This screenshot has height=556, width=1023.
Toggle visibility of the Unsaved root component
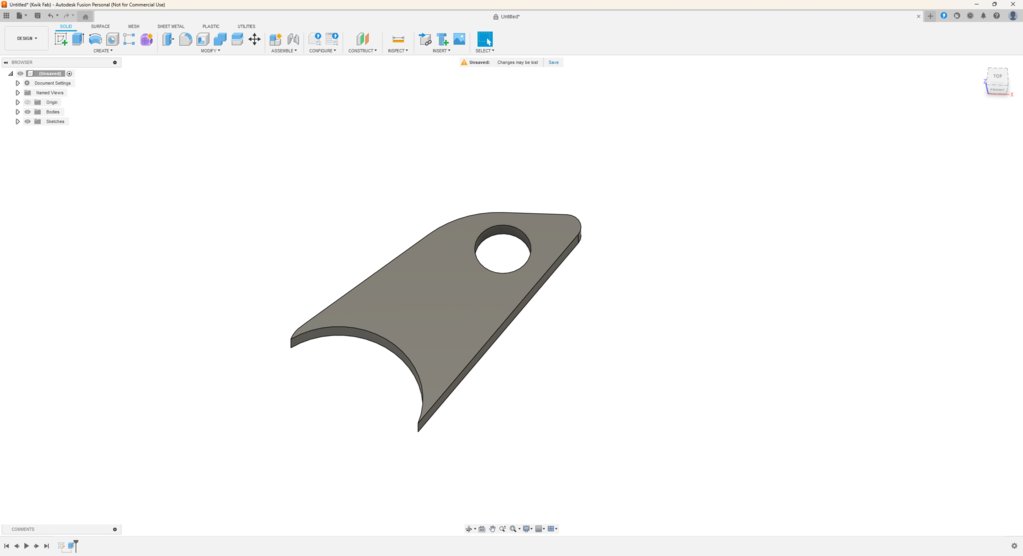pos(20,74)
